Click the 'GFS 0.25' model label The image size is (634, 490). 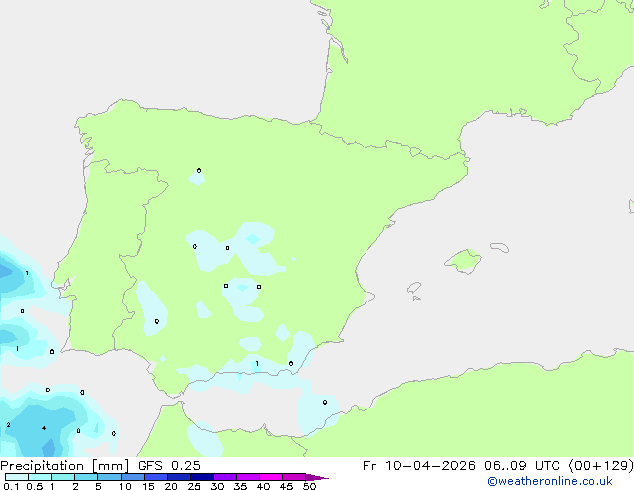point(169,466)
